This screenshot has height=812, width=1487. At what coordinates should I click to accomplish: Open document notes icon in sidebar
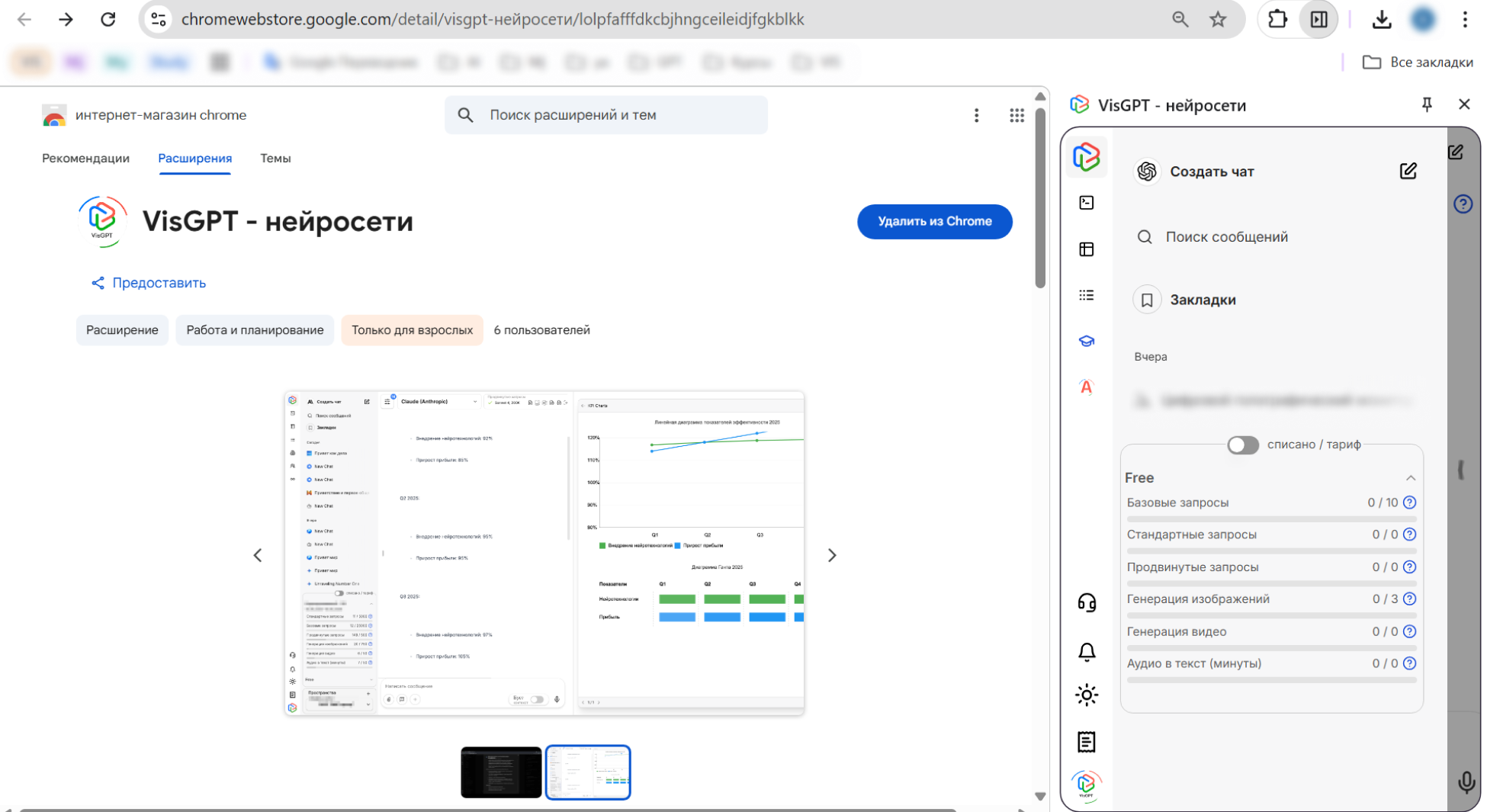(x=1087, y=742)
